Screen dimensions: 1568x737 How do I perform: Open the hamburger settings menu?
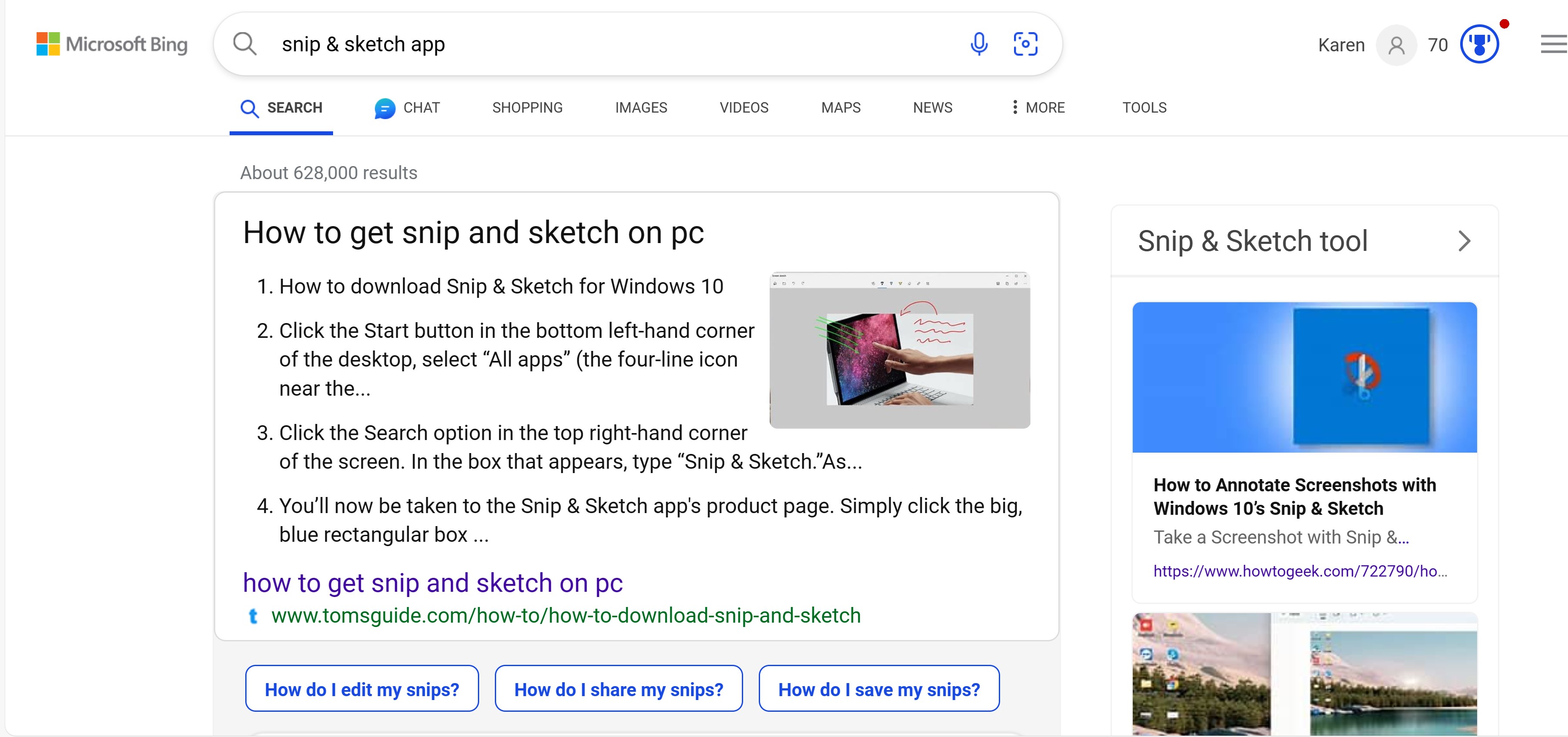tap(1554, 44)
